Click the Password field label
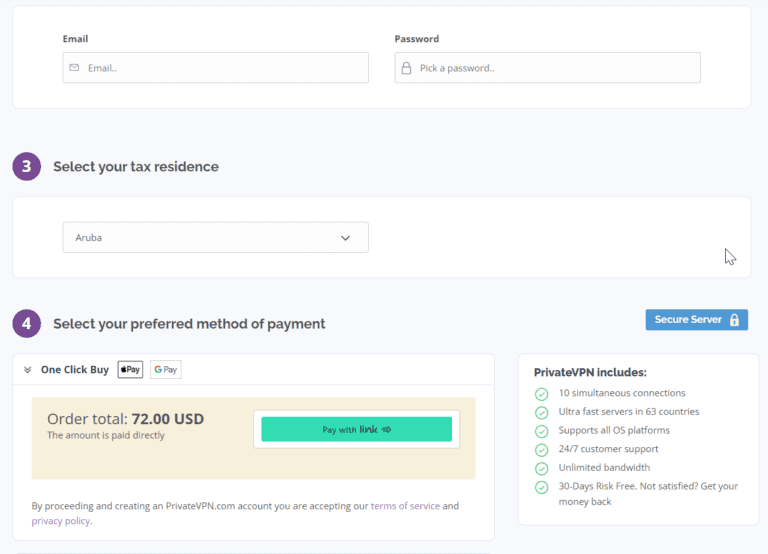The width and height of the screenshot is (768, 554). coord(417,39)
